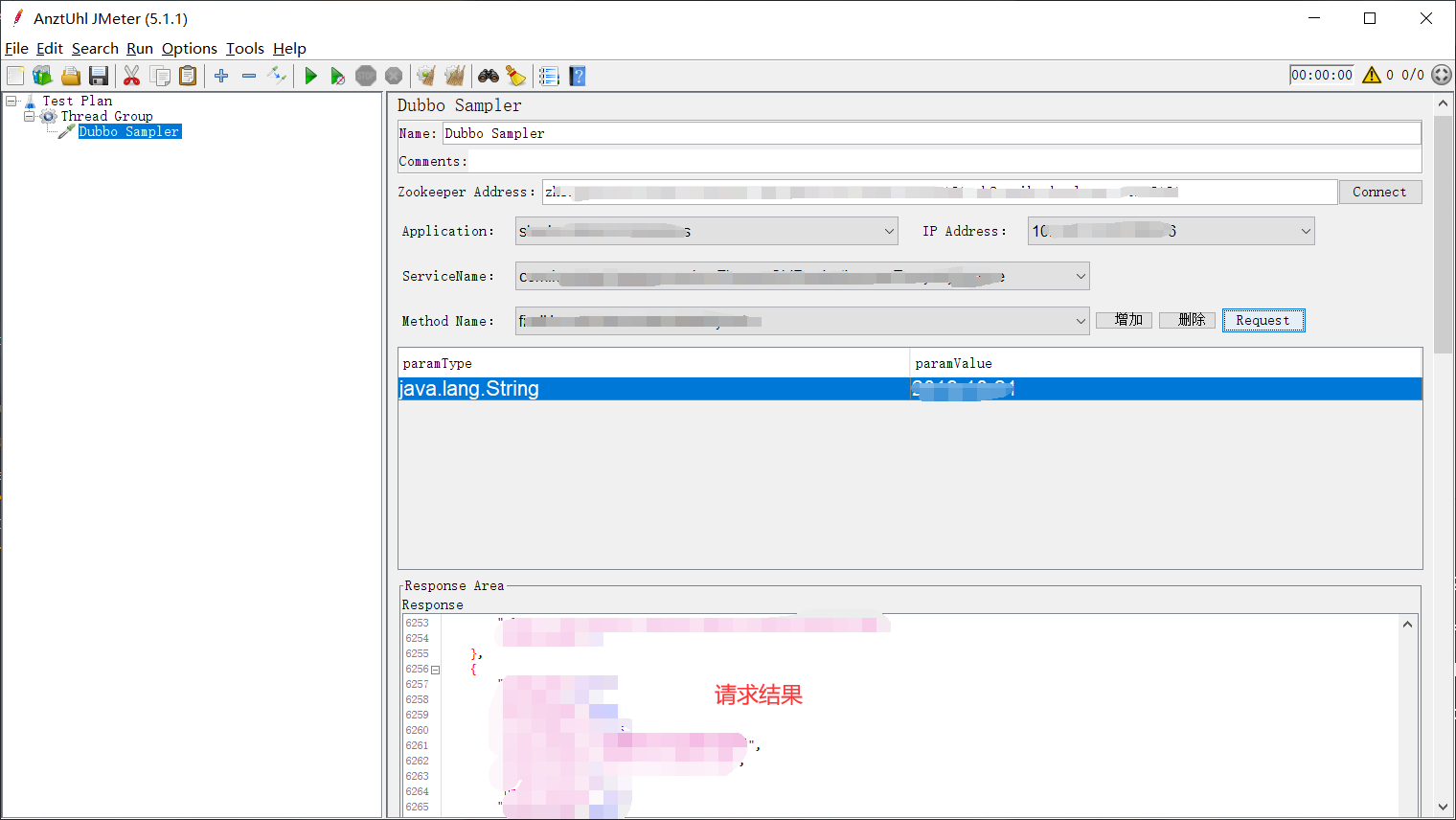Open the Templates icon in toolbar
The image size is (1456, 820).
(x=42, y=76)
